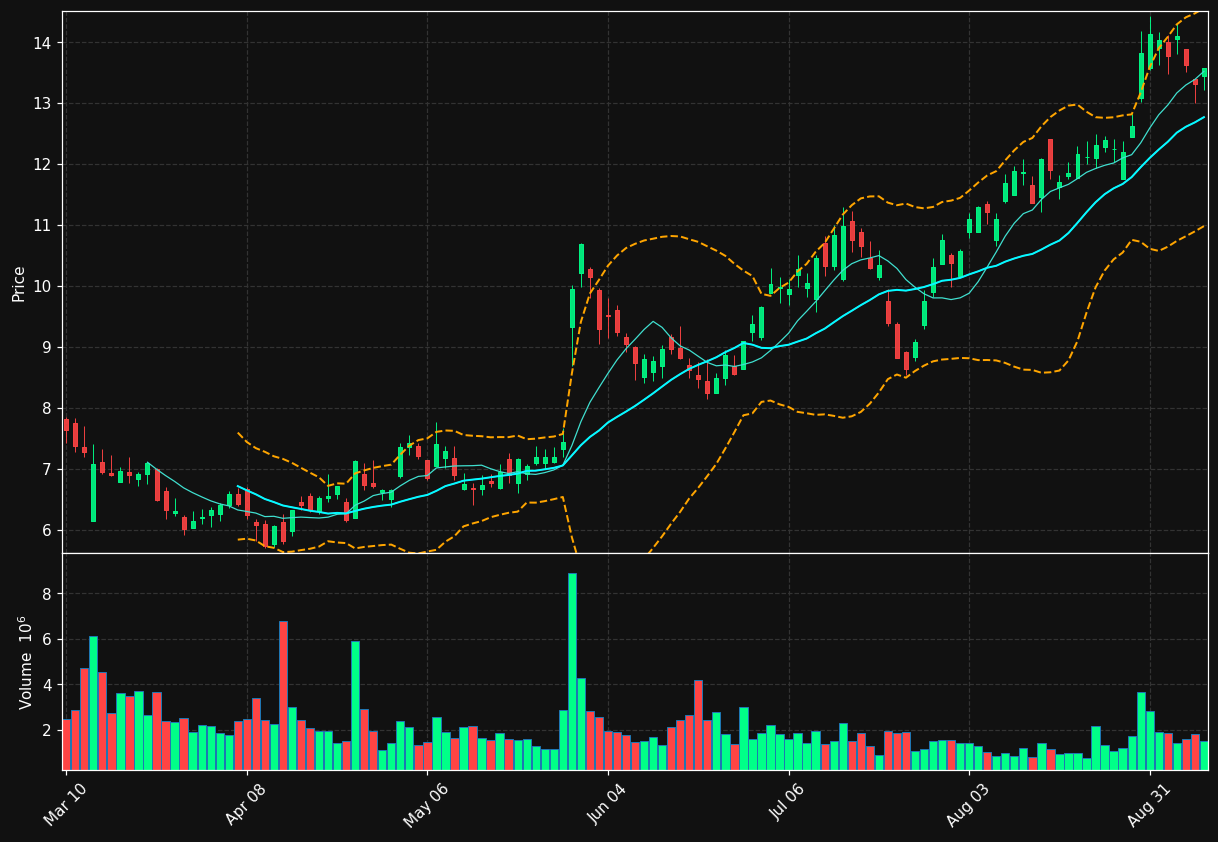This screenshot has width=1218, height=842.
Task: Select the 'Aug 31' date label
Action: [x=1149, y=803]
